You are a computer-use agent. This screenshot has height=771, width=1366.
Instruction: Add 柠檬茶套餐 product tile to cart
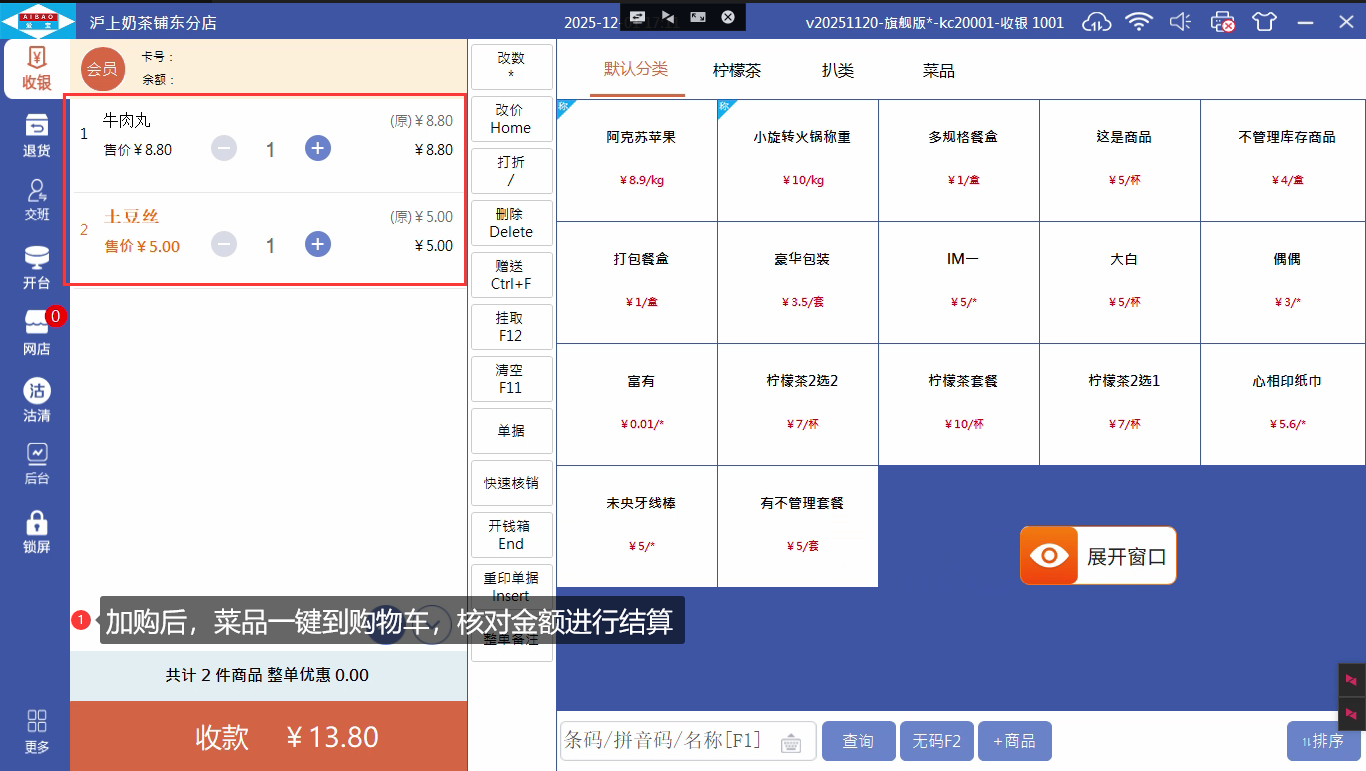point(962,404)
